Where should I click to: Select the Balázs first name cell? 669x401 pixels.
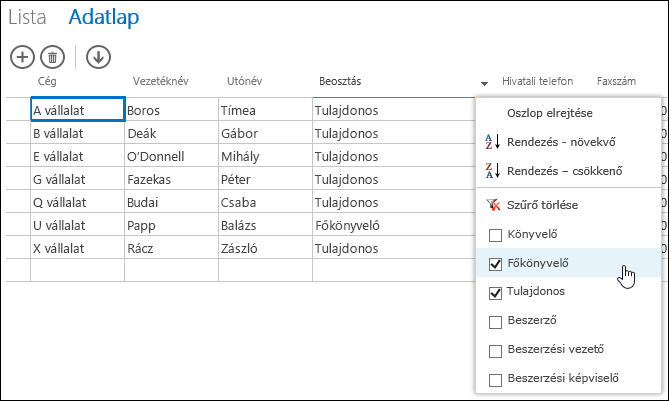(x=265, y=224)
